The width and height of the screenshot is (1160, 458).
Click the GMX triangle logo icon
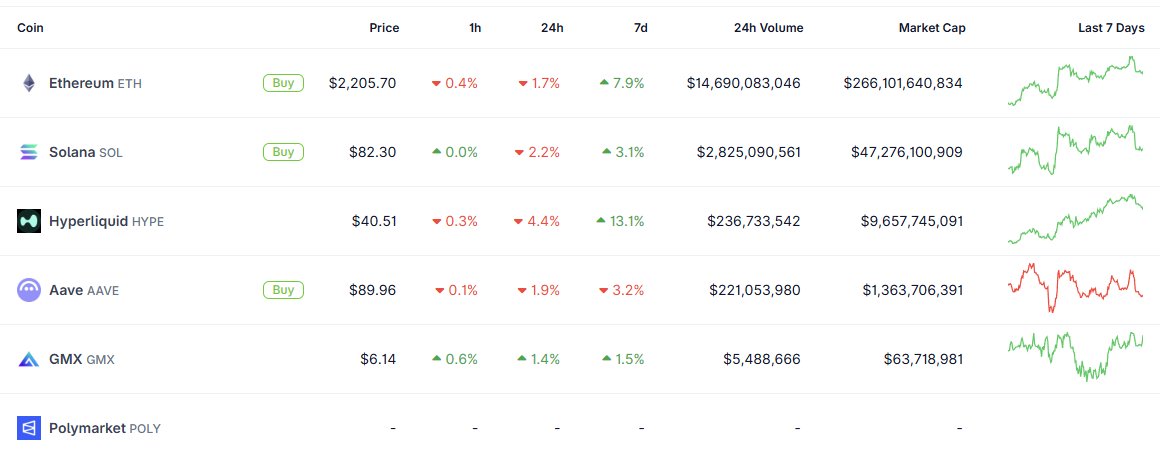coord(28,359)
